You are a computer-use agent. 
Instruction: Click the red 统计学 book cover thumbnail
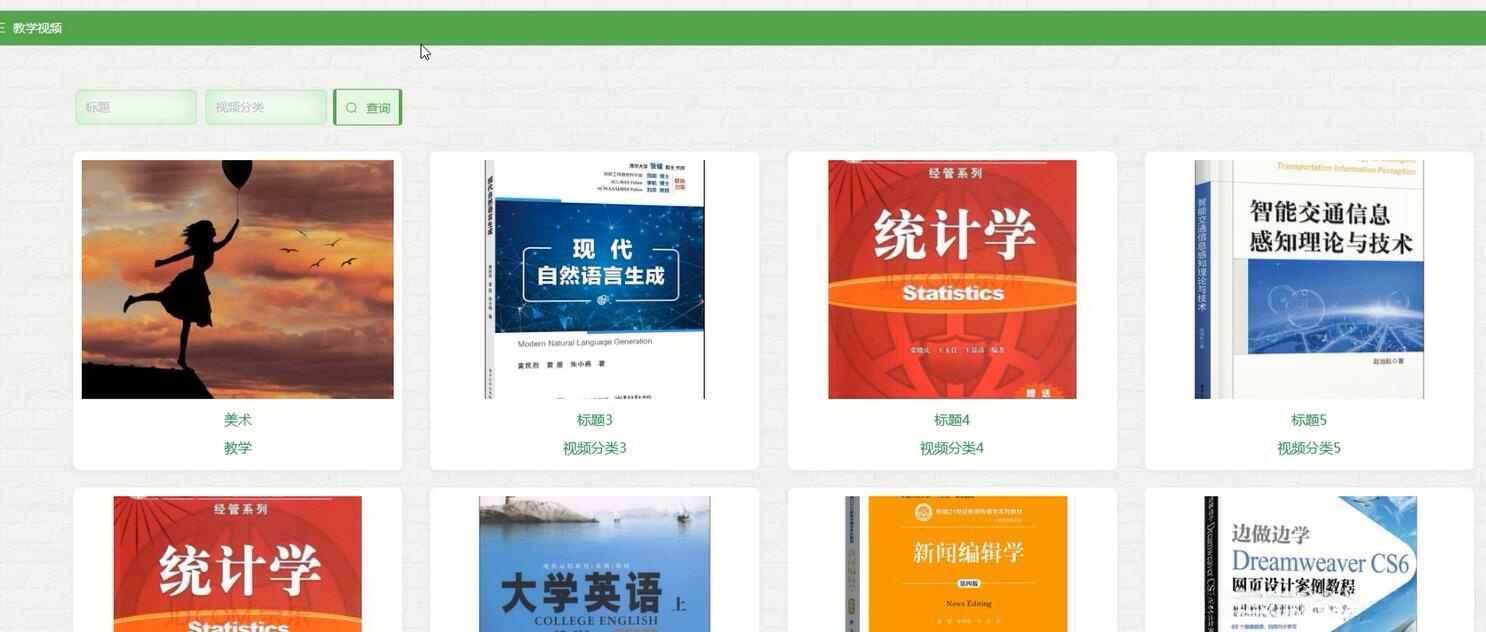(952, 279)
